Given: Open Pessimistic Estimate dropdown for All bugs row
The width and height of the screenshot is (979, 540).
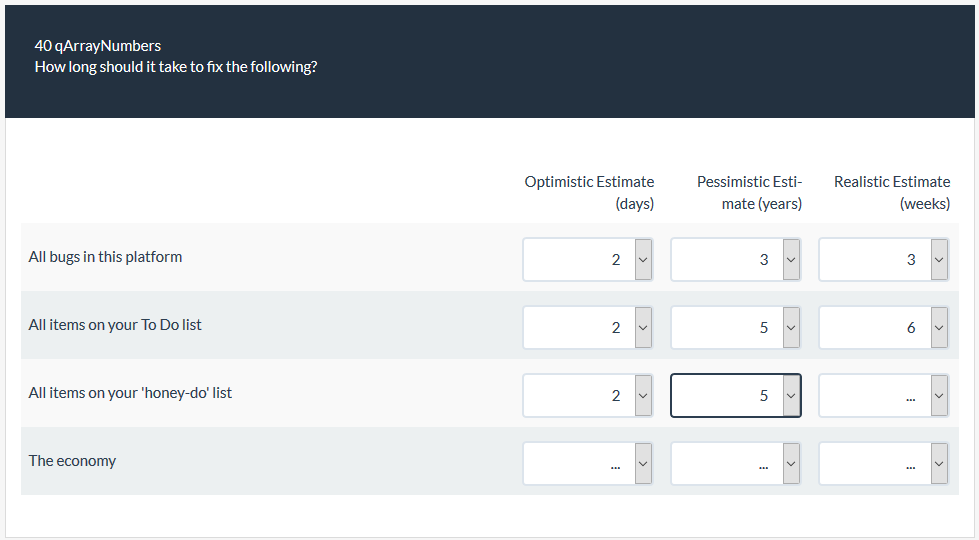Looking at the screenshot, I should pos(736,259).
